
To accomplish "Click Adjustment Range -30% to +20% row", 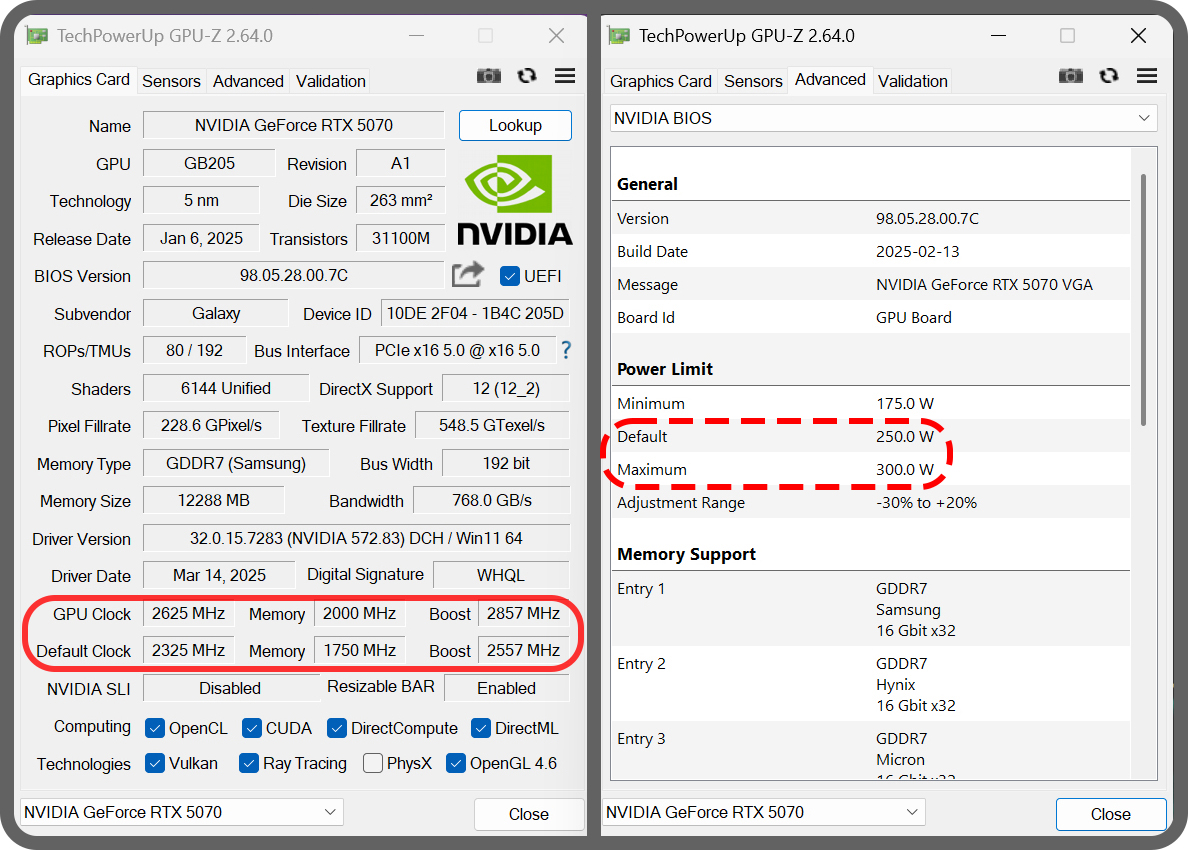I will (871, 502).
